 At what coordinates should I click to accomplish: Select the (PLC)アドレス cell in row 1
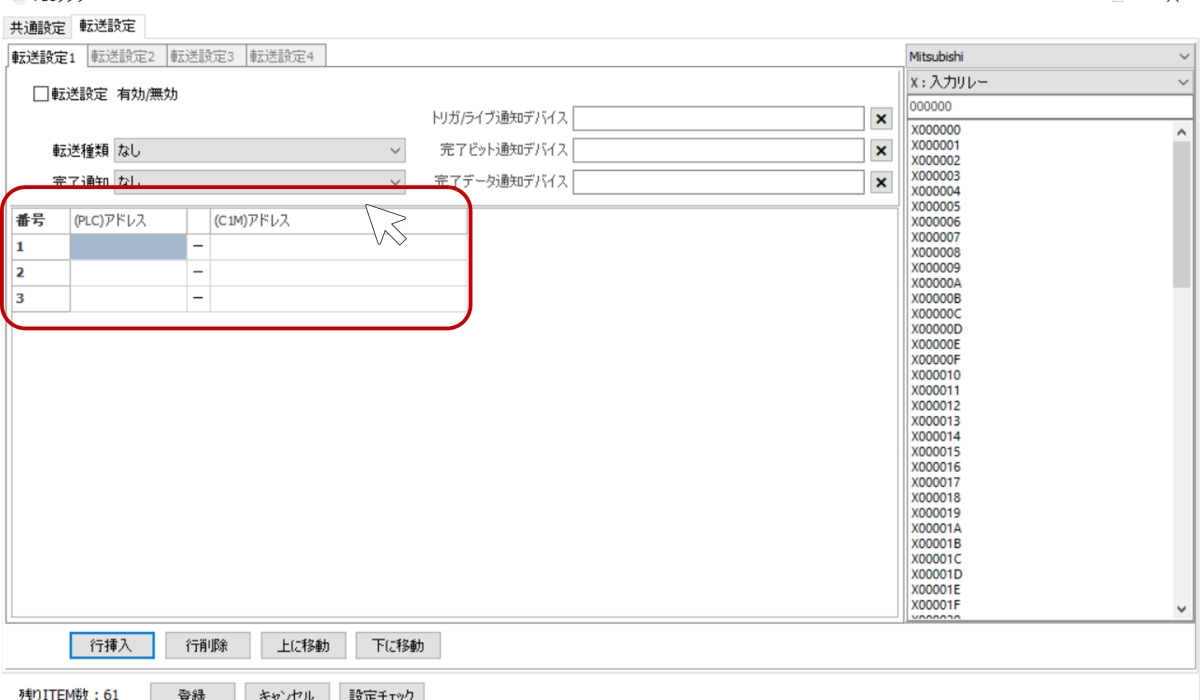click(128, 246)
